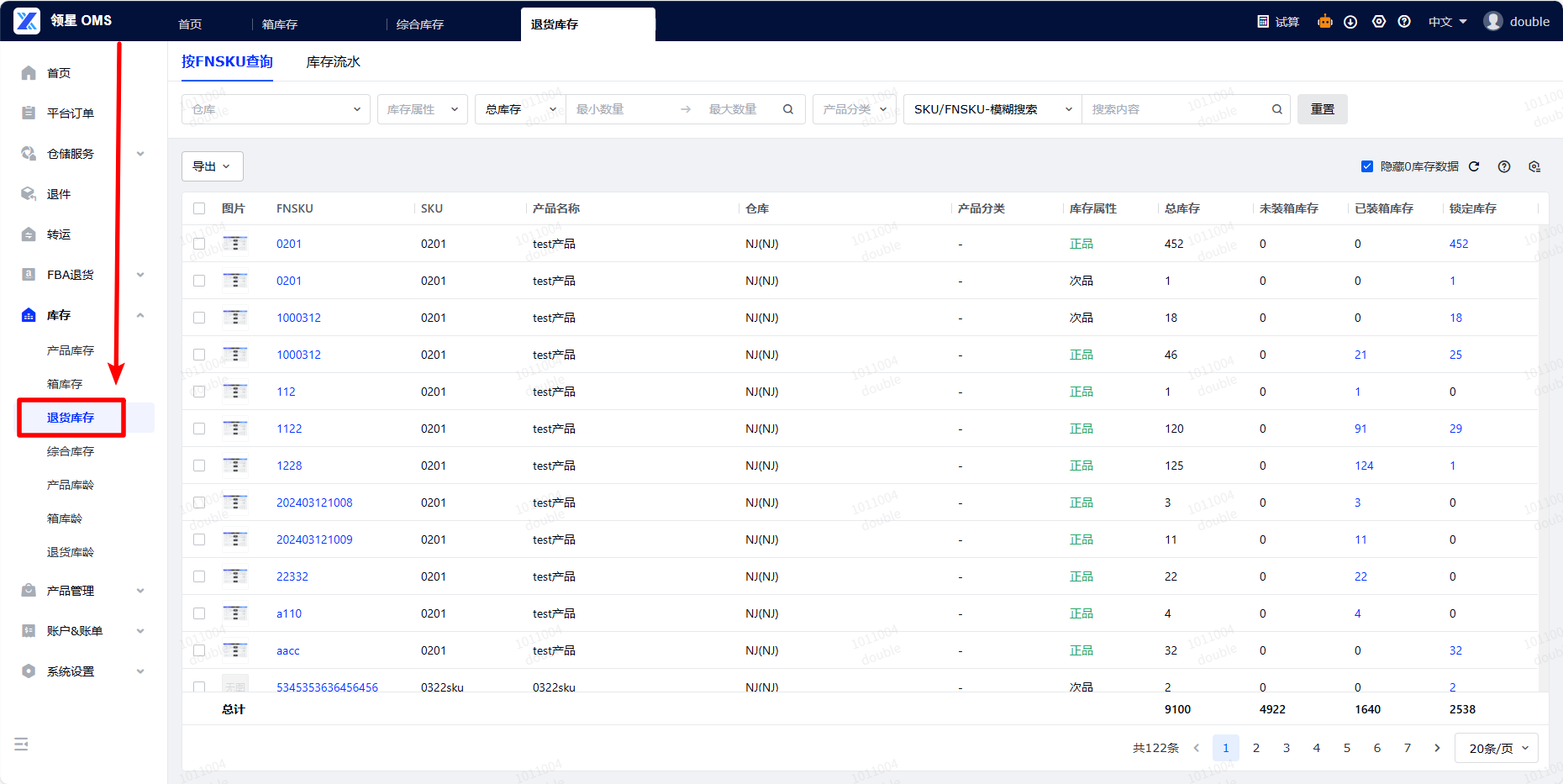Go to page 3 in pagination
1563x784 pixels.
[1287, 748]
